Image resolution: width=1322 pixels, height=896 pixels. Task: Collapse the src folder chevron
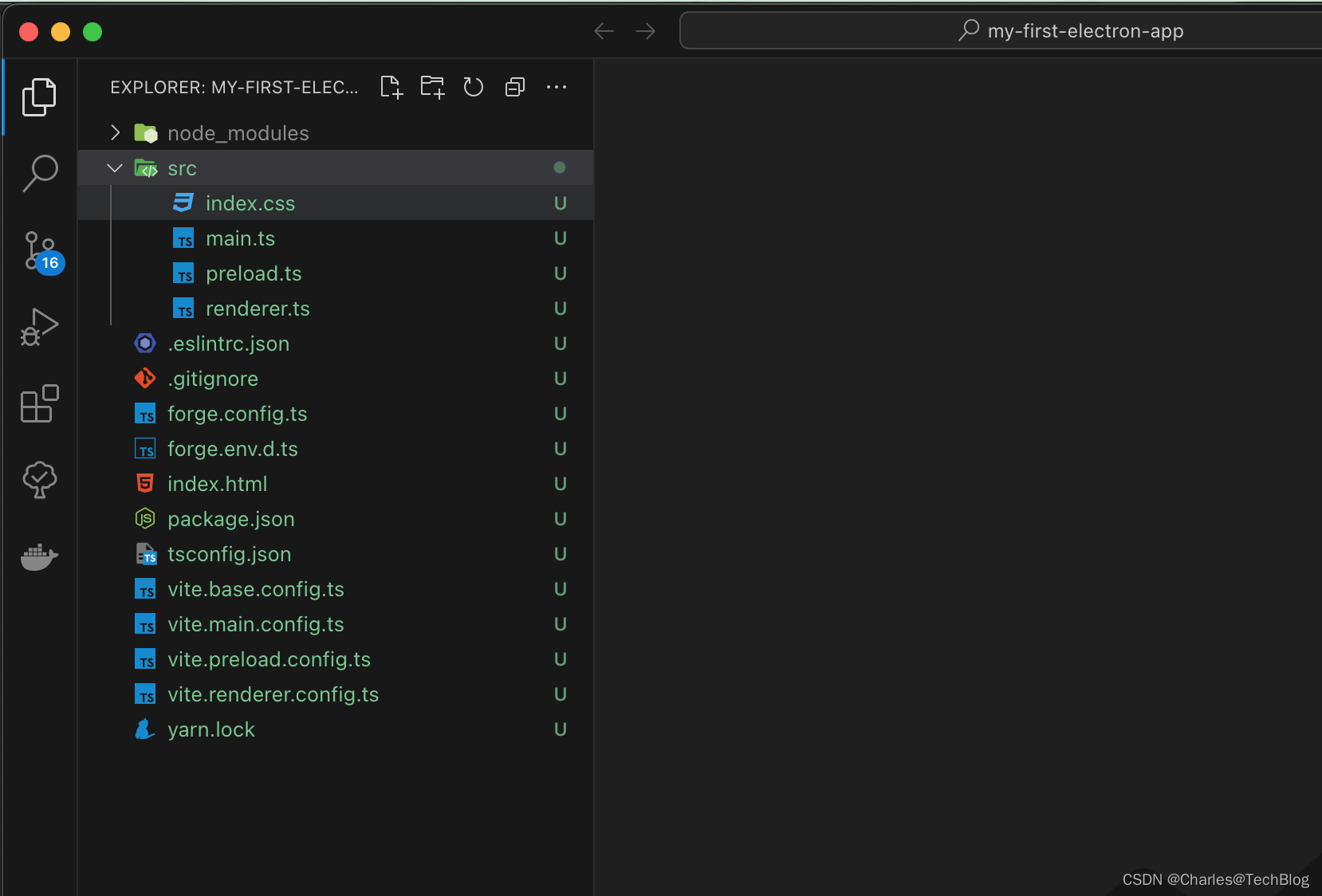pyautogui.click(x=115, y=168)
